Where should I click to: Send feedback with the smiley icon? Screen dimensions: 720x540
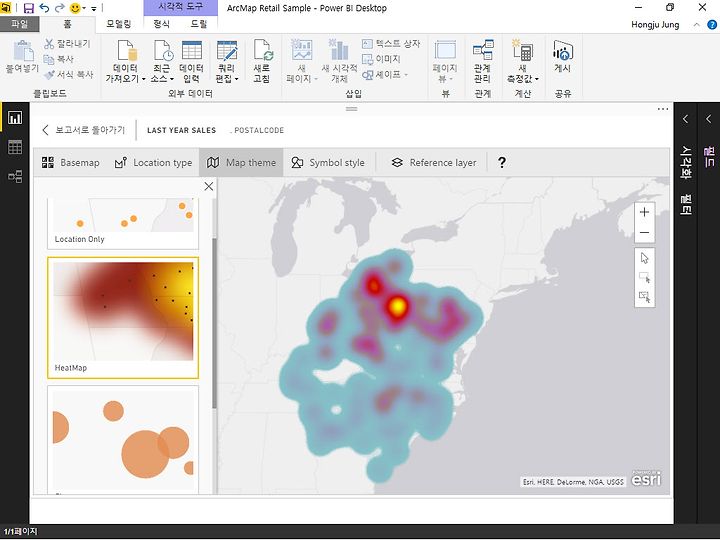pos(75,8)
